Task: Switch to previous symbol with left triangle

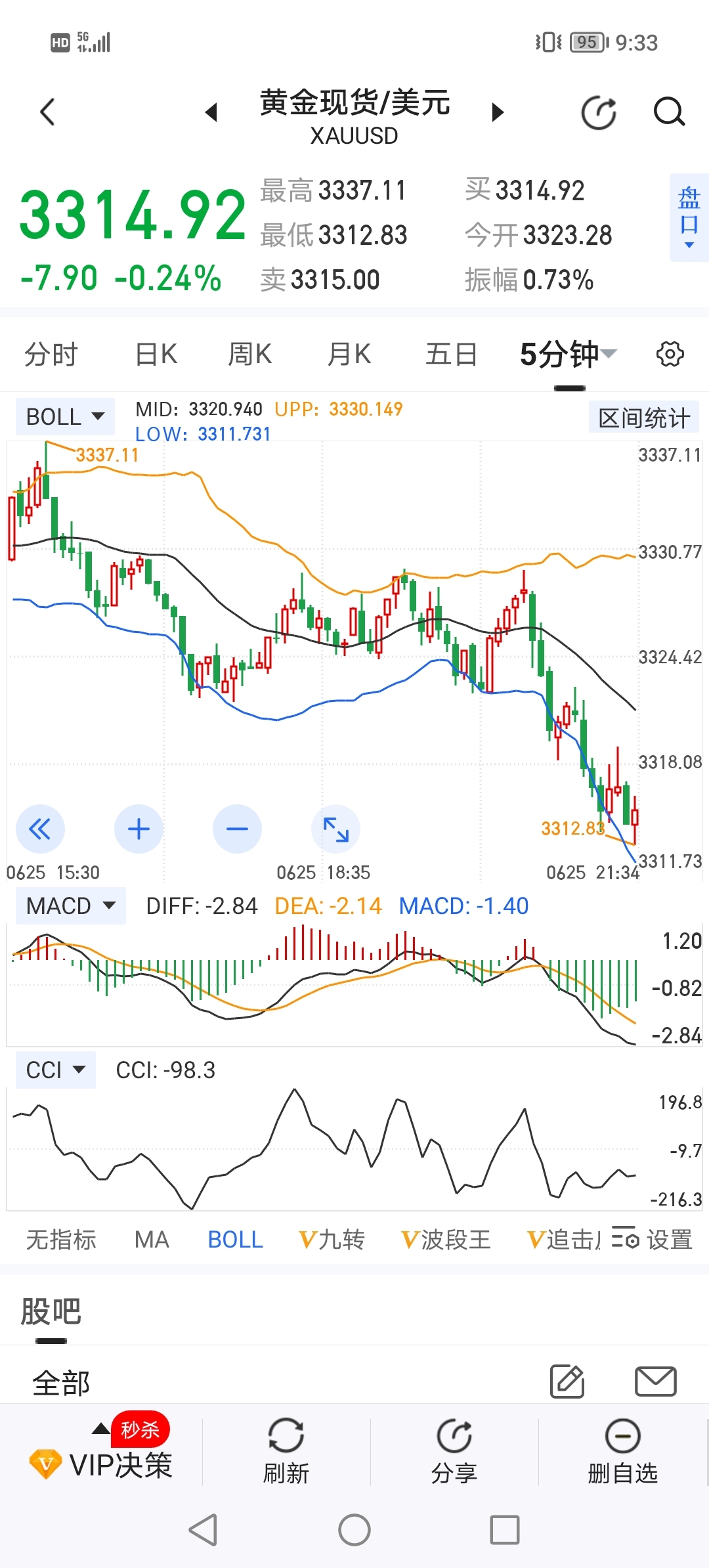Action: (211, 112)
